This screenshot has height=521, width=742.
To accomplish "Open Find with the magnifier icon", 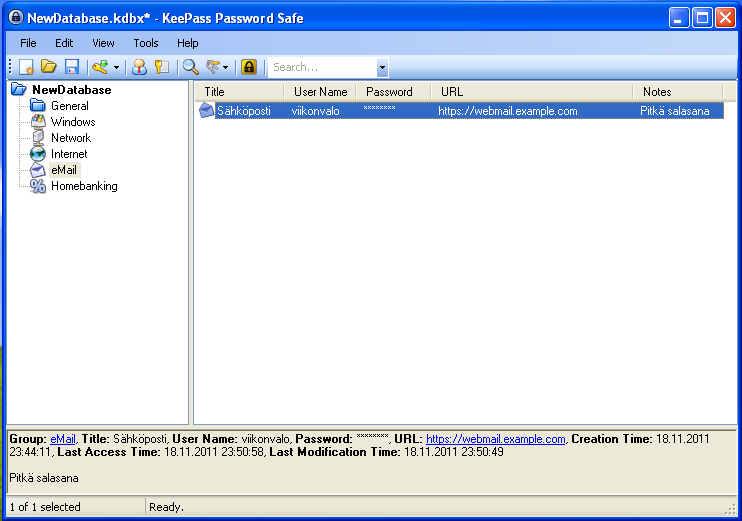I will pyautogui.click(x=191, y=67).
